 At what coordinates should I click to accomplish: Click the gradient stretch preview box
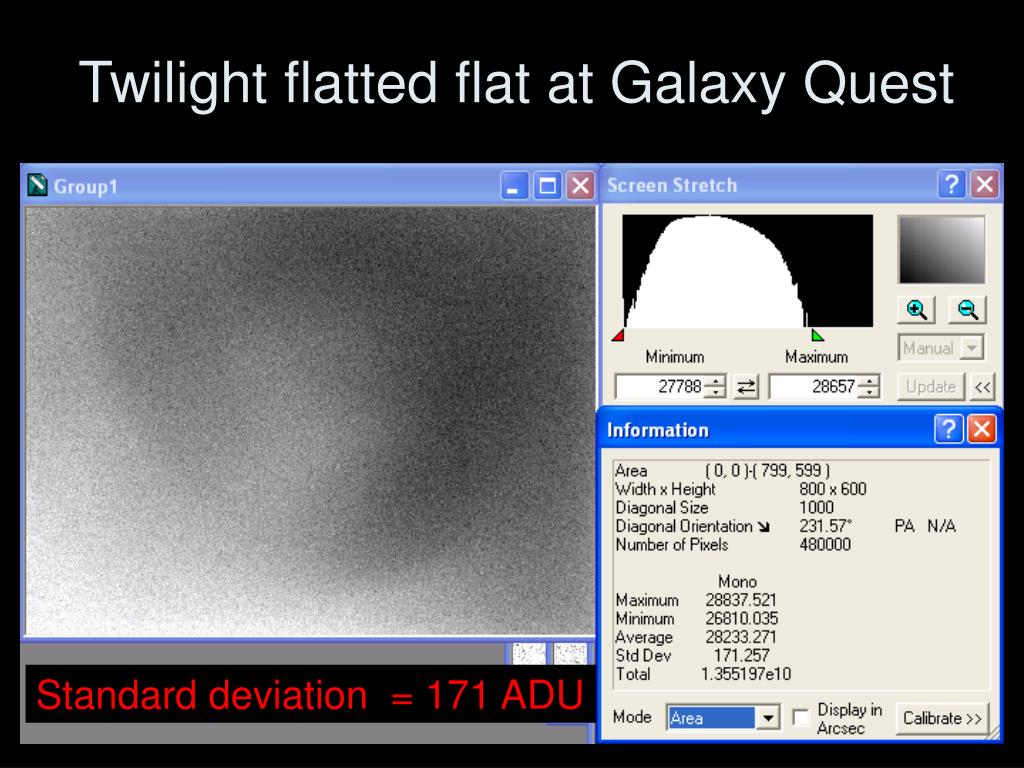(941, 249)
